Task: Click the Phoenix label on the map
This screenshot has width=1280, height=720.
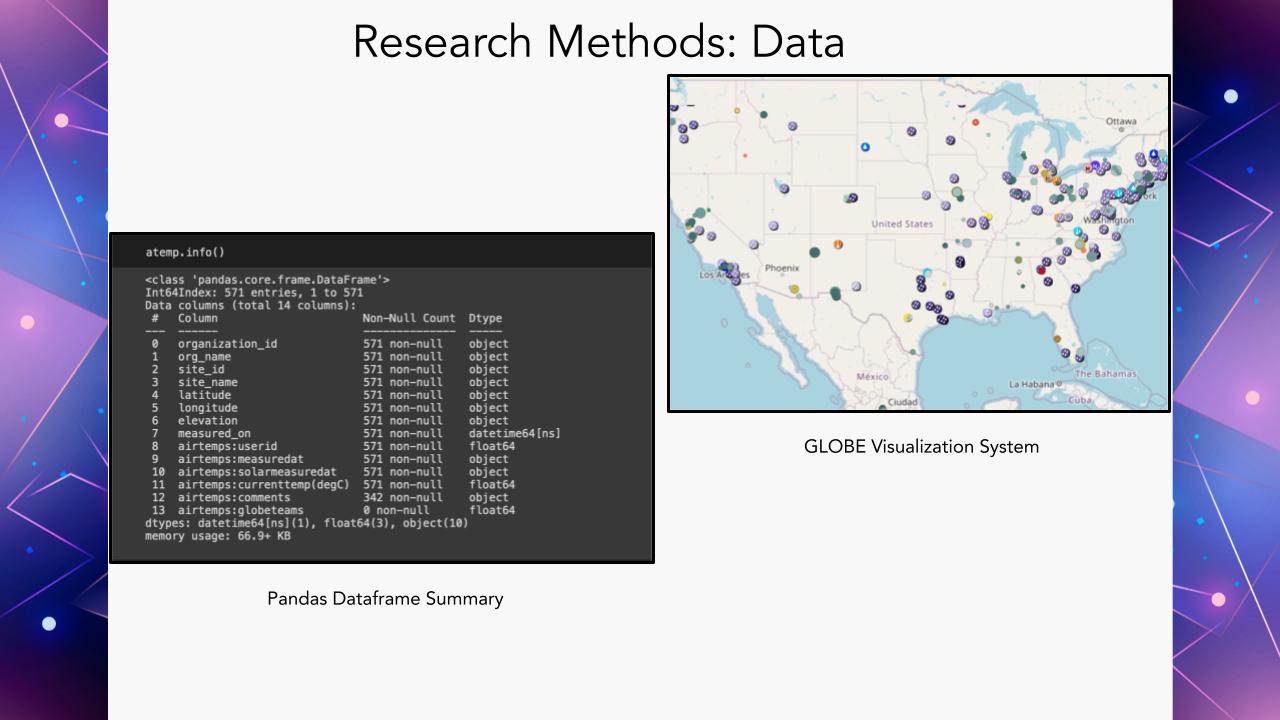Action: click(781, 268)
